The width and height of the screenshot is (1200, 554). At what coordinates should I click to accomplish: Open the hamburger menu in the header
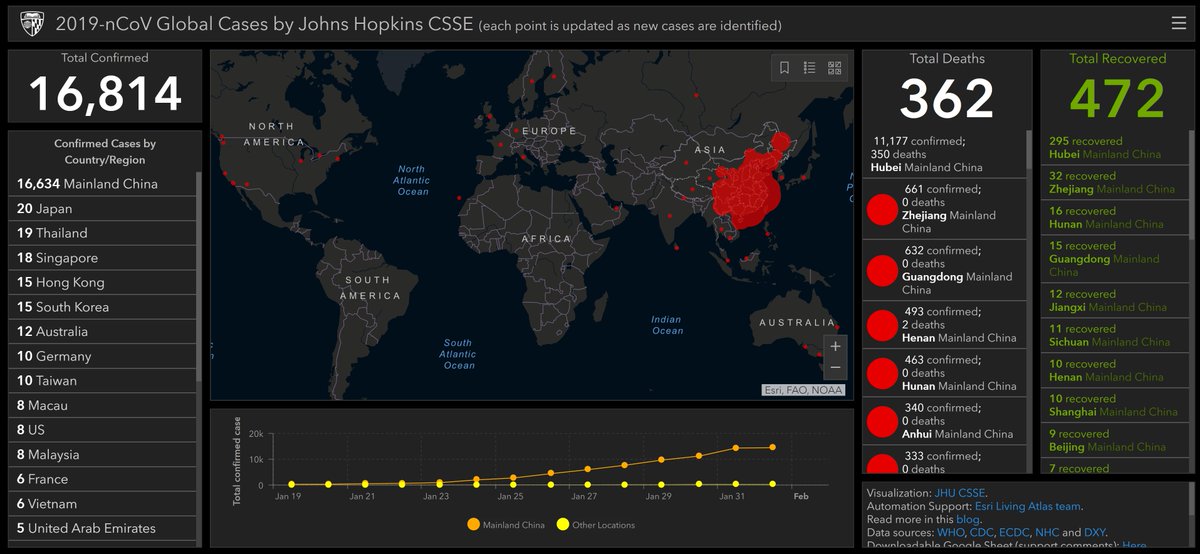1179,23
